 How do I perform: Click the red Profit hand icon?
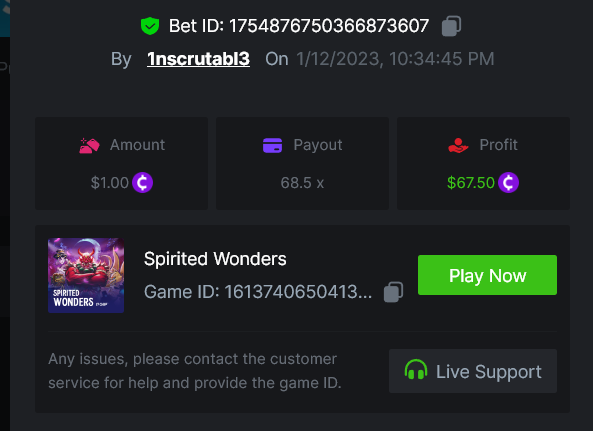458,146
